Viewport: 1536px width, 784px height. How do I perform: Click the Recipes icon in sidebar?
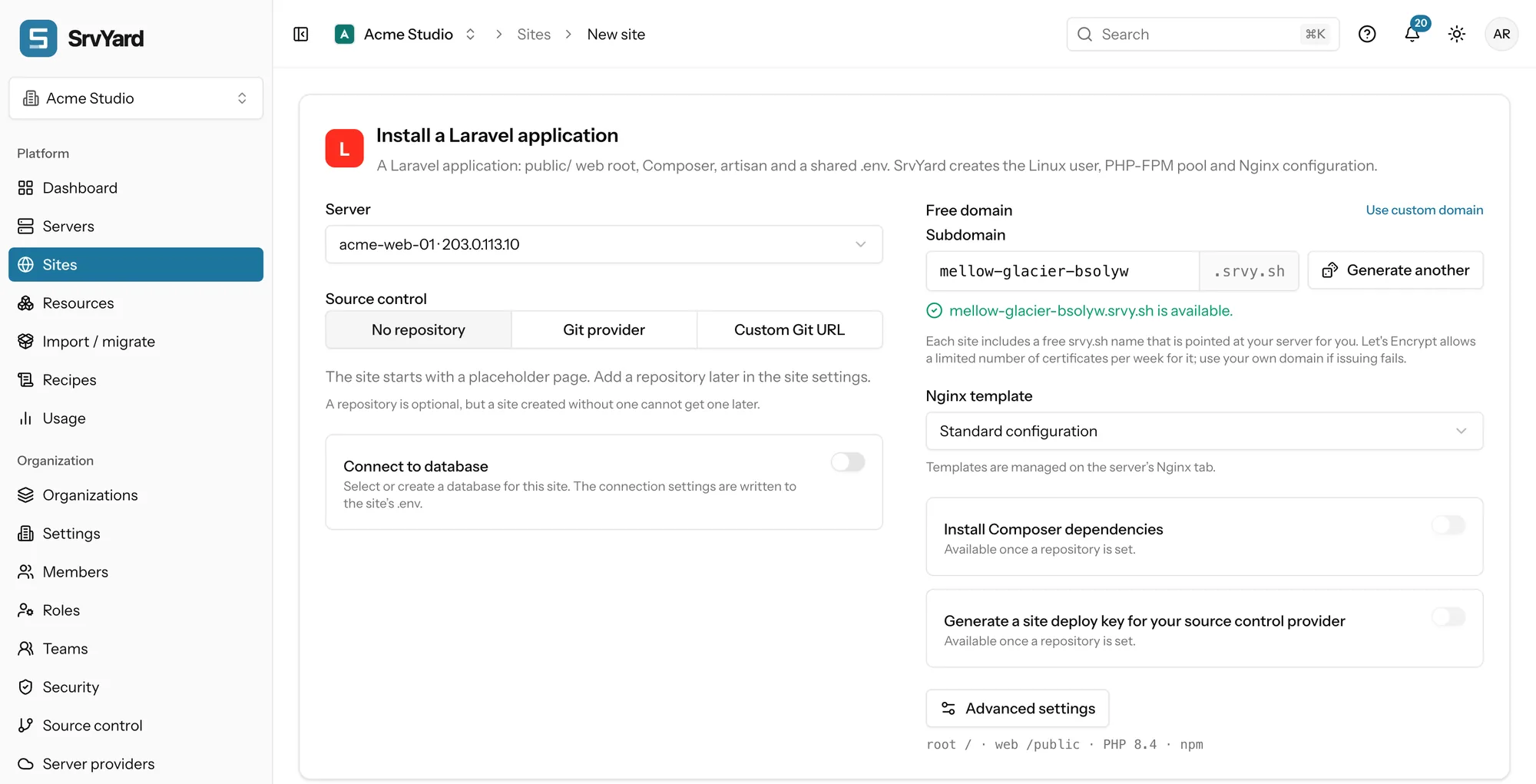tap(26, 380)
